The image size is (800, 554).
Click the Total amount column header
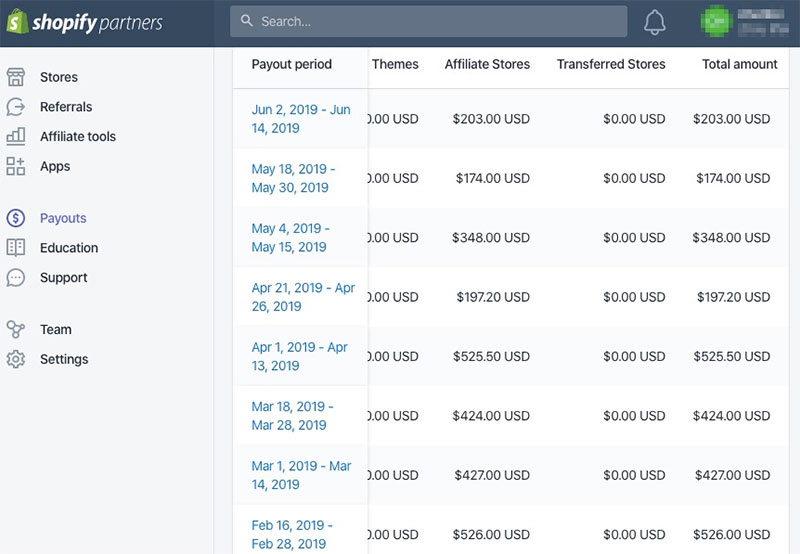[x=740, y=64]
